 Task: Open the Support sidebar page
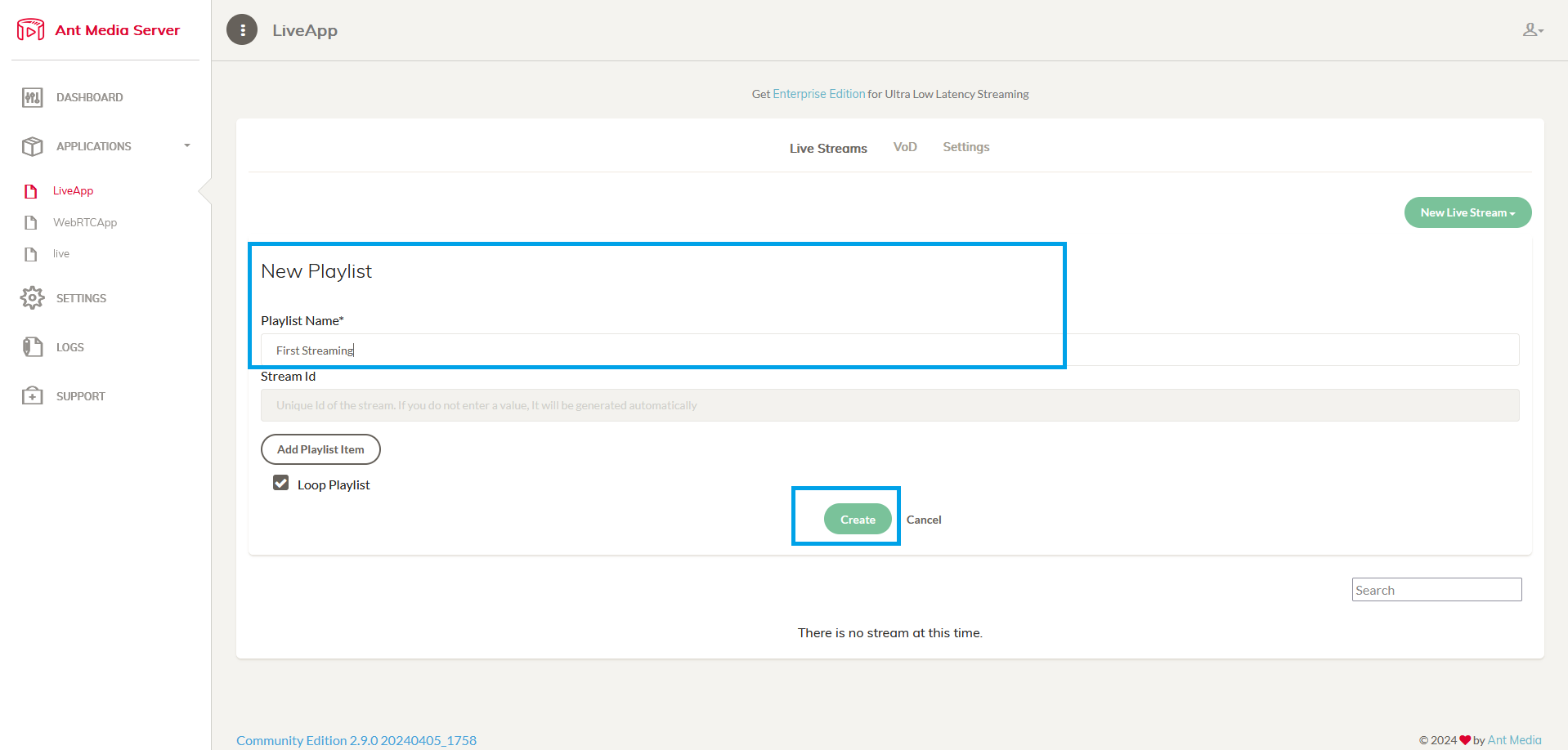[x=81, y=396]
